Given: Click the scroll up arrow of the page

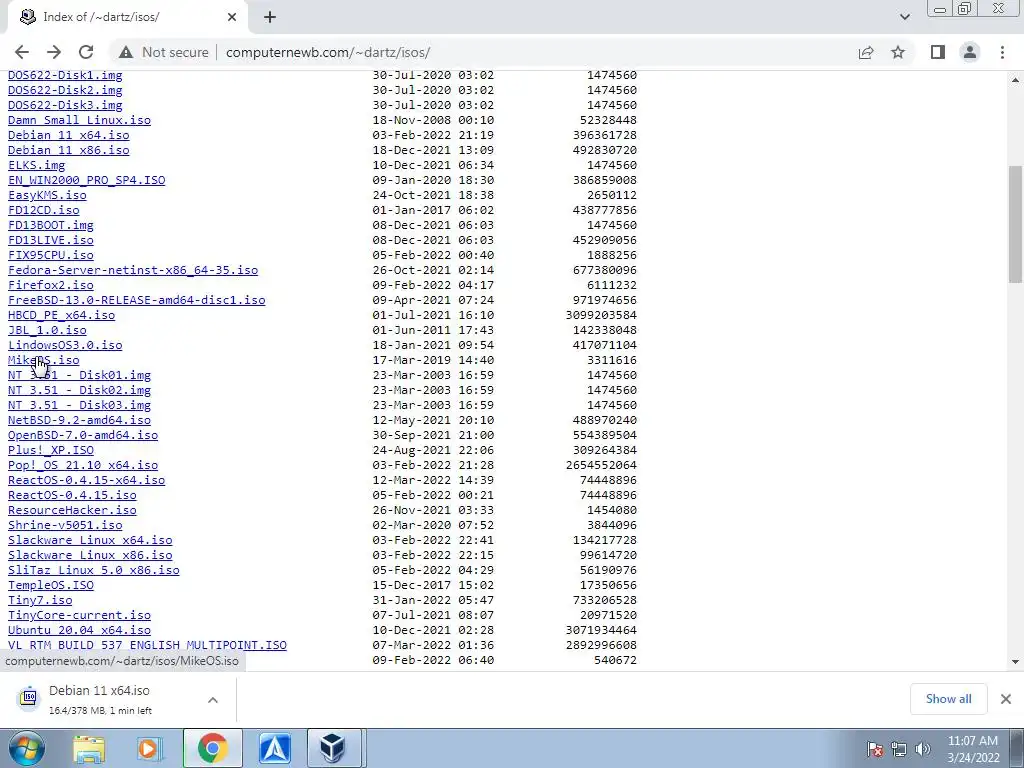Looking at the screenshot, I should coord(1015,80).
